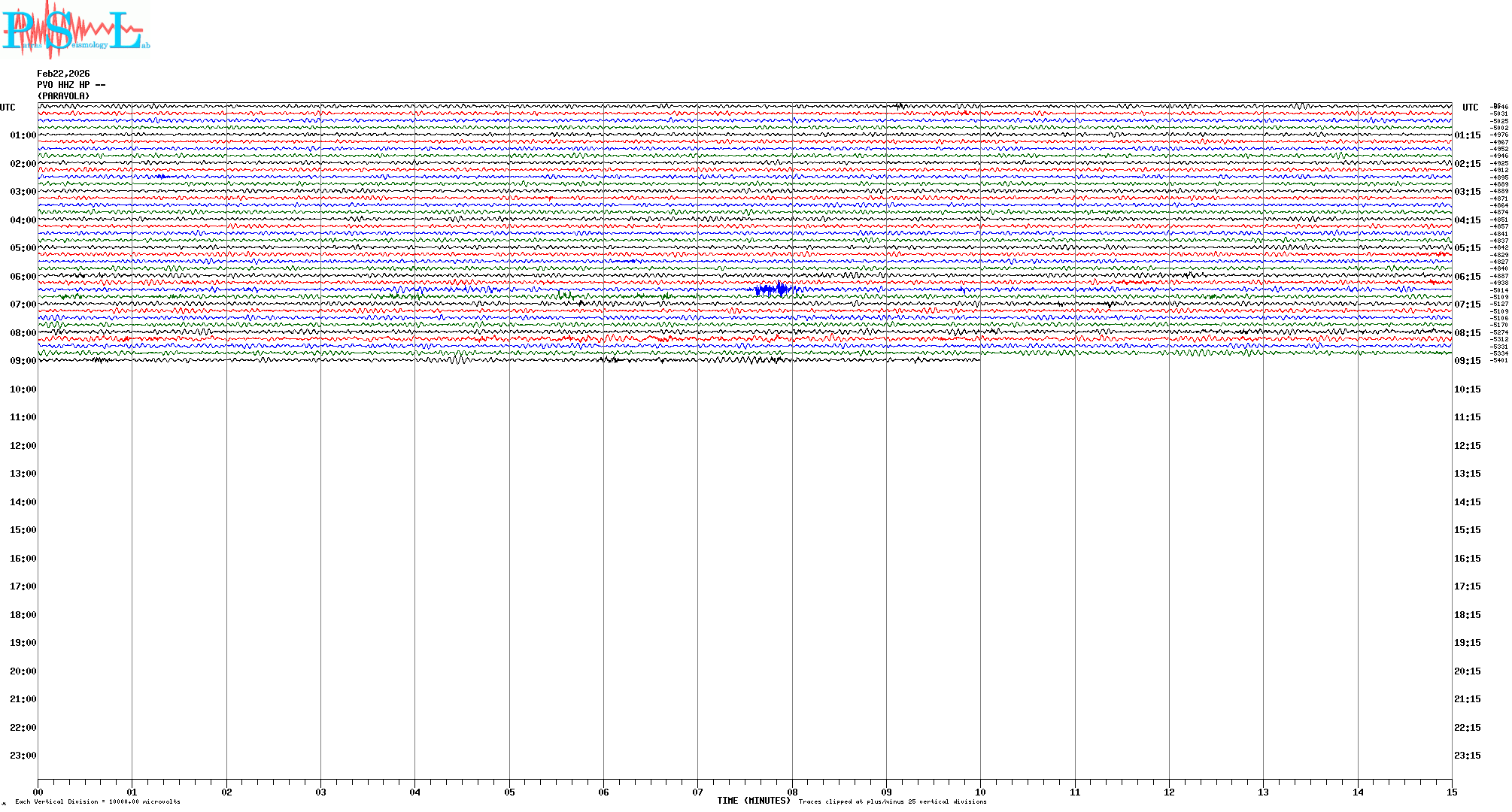The width and height of the screenshot is (1512, 812).
Task: Click the TIME (MINUTES) axis title
Action: [x=754, y=801]
